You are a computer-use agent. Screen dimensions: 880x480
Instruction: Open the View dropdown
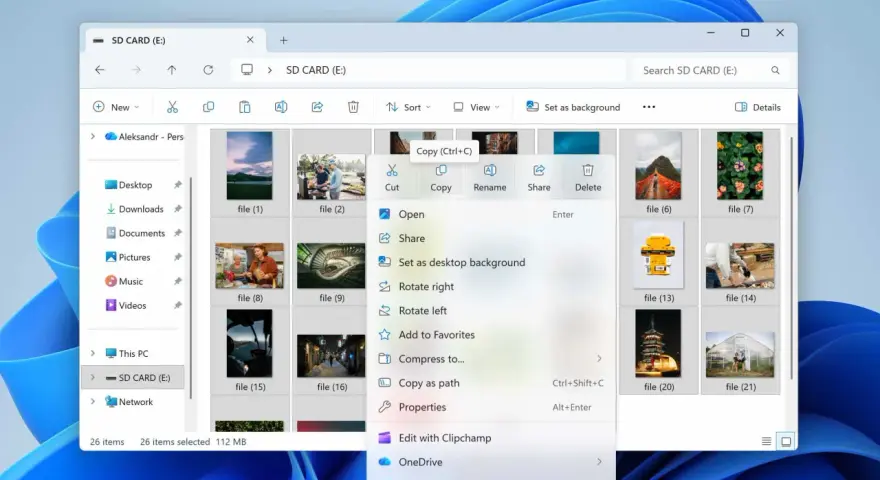pyautogui.click(x=476, y=107)
